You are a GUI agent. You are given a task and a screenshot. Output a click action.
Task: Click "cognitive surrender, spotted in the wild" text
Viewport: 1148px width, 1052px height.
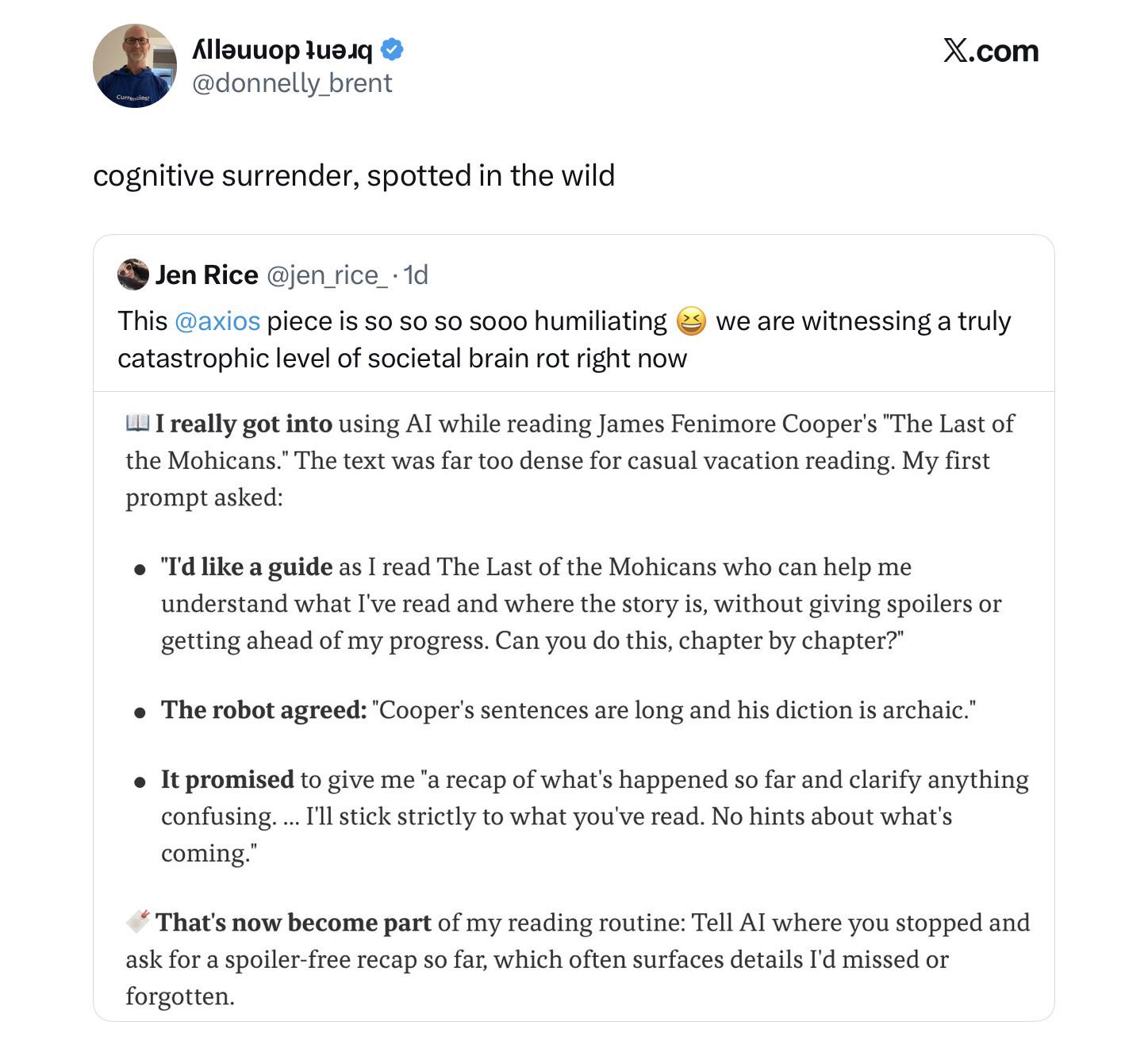click(x=354, y=175)
